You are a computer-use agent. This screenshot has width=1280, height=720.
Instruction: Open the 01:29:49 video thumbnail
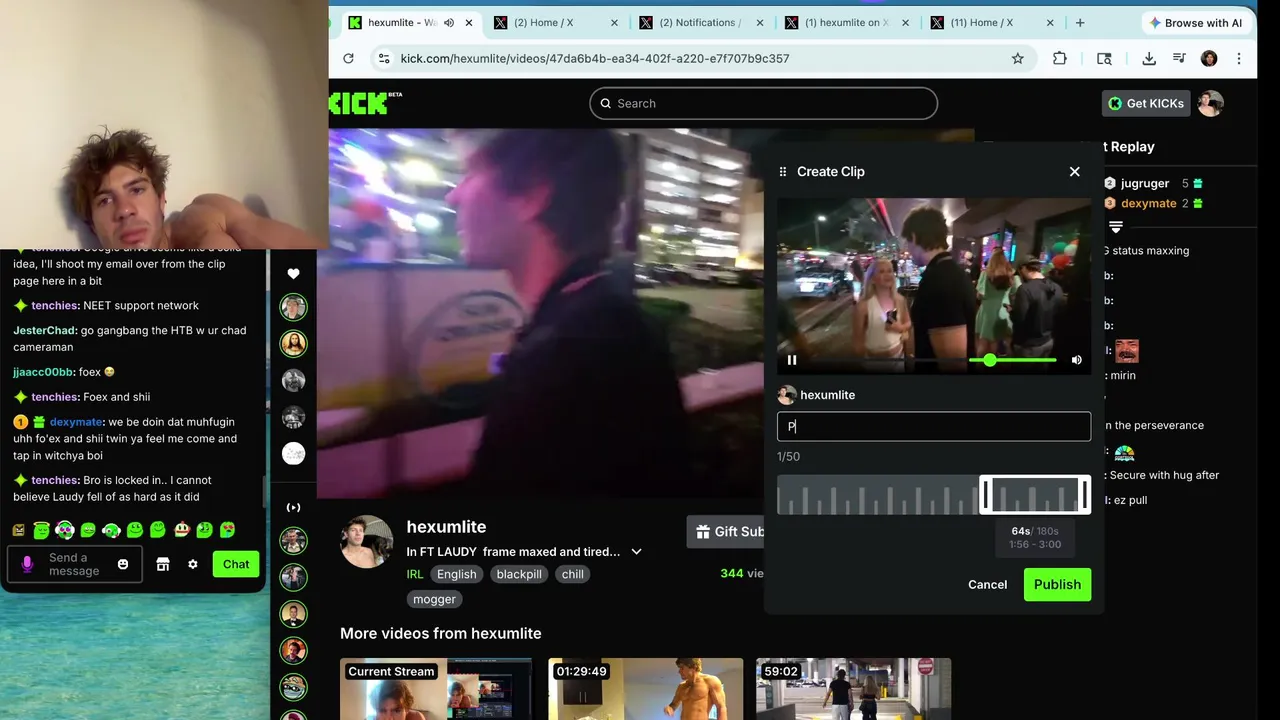tap(645, 689)
